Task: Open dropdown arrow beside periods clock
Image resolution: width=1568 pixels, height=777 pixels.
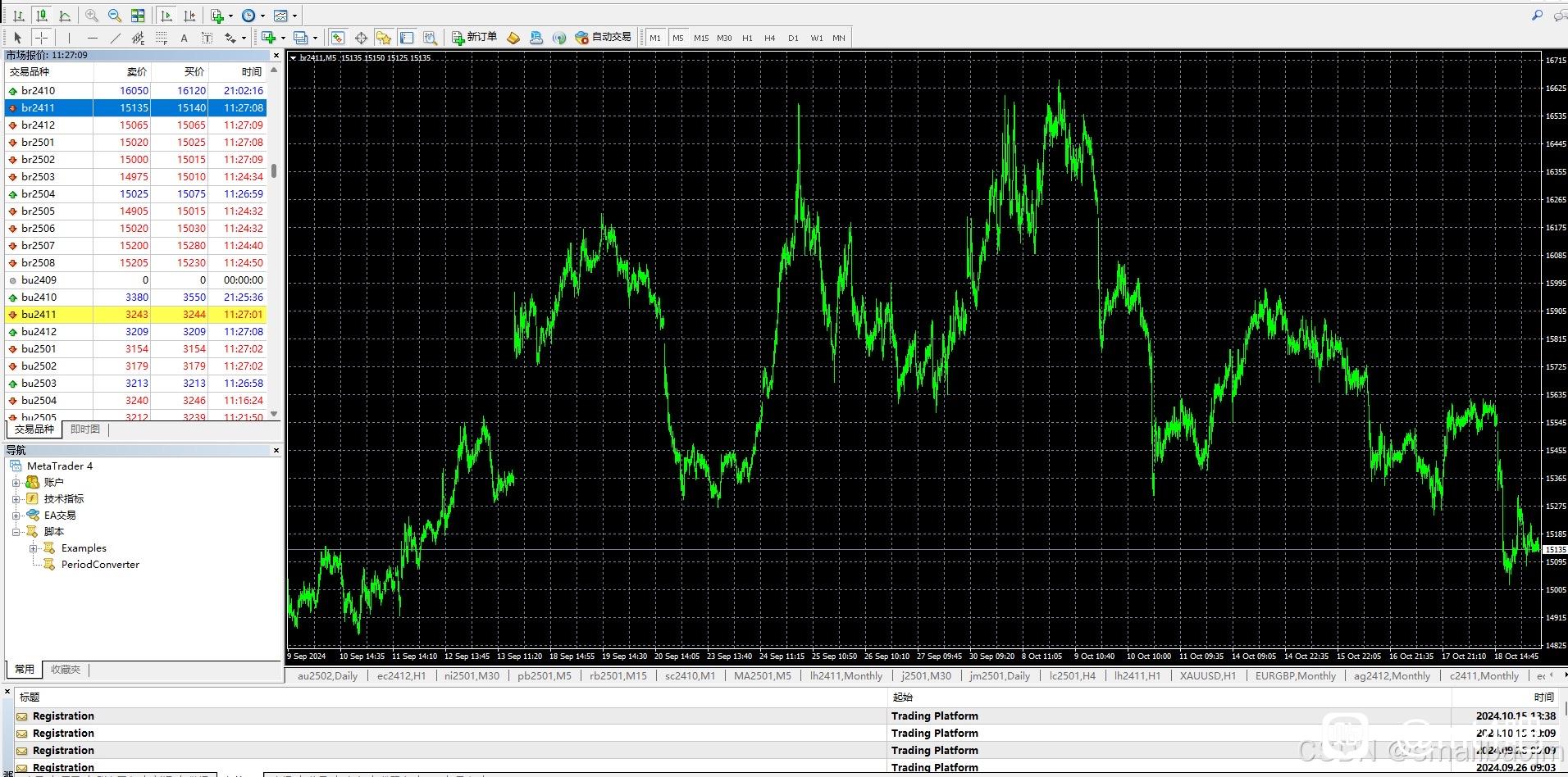Action: [x=262, y=16]
